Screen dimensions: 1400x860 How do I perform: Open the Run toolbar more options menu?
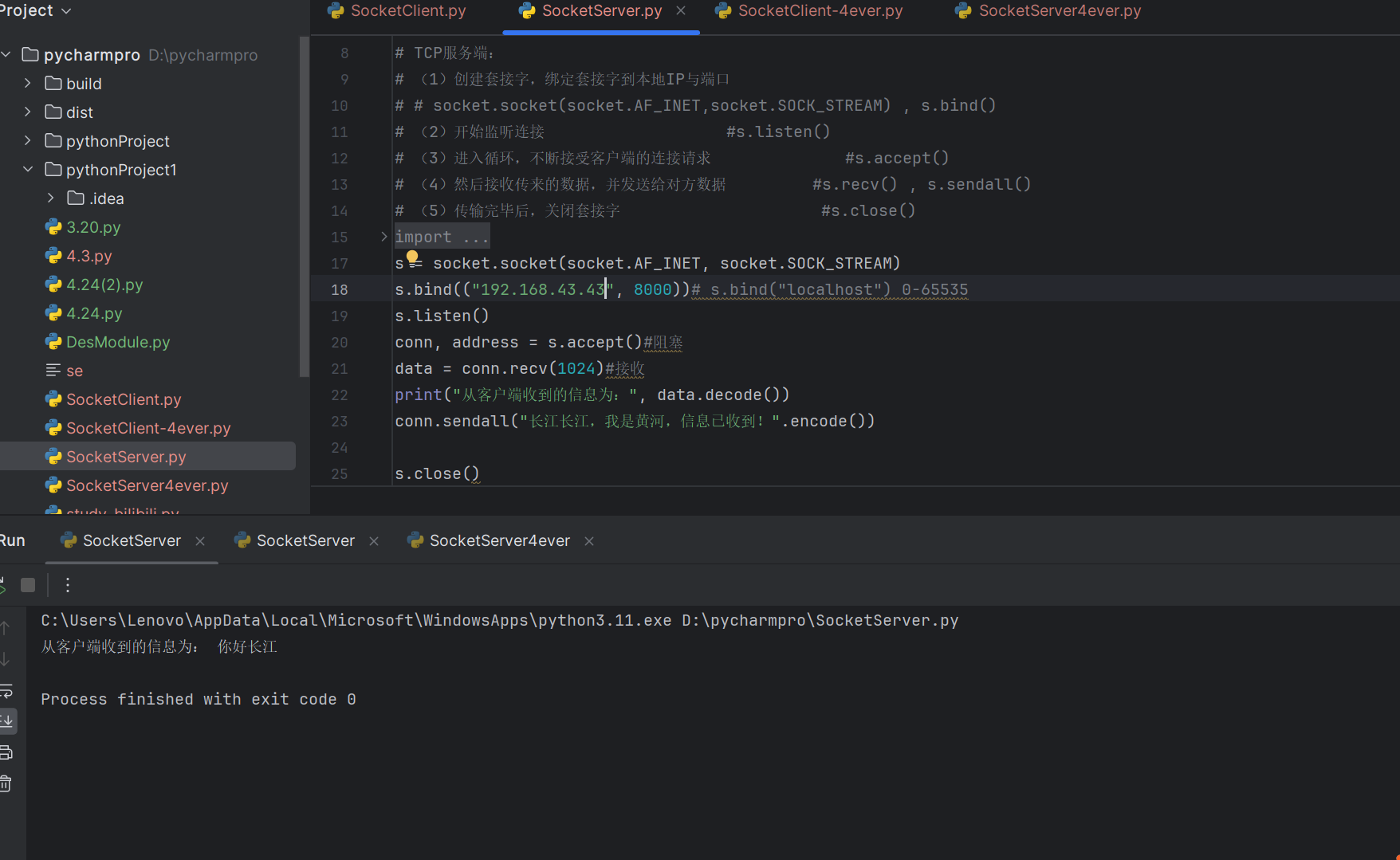68,585
